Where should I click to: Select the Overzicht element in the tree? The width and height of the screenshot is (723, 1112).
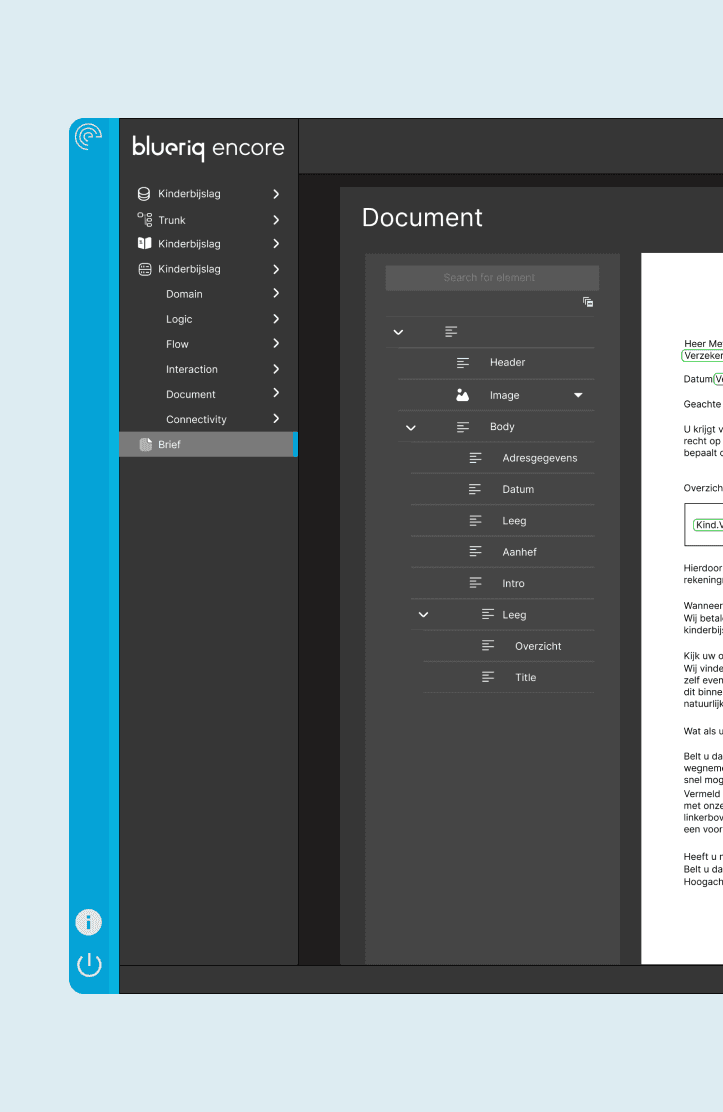point(538,646)
